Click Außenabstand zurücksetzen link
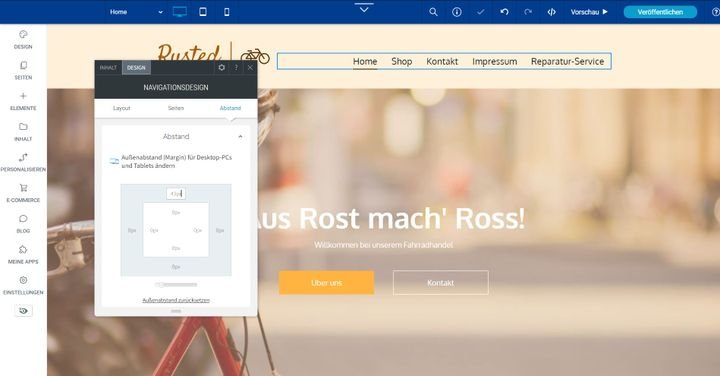The width and height of the screenshot is (720, 376). tap(176, 300)
